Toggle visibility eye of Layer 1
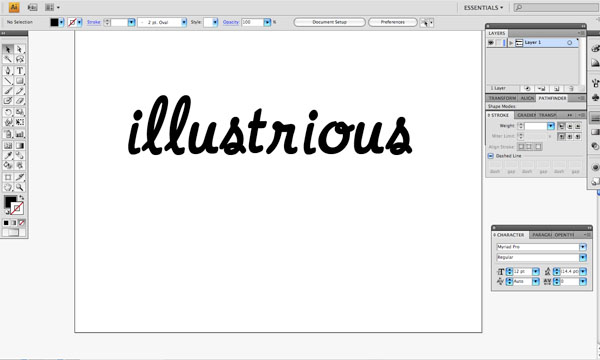600x360 pixels. 491,43
